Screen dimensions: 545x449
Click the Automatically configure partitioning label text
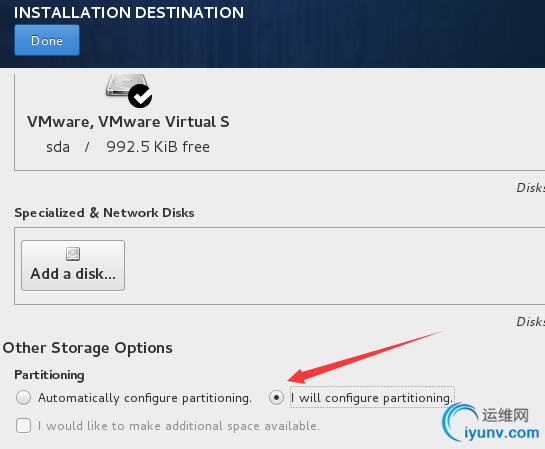pyautogui.click(x=145, y=398)
